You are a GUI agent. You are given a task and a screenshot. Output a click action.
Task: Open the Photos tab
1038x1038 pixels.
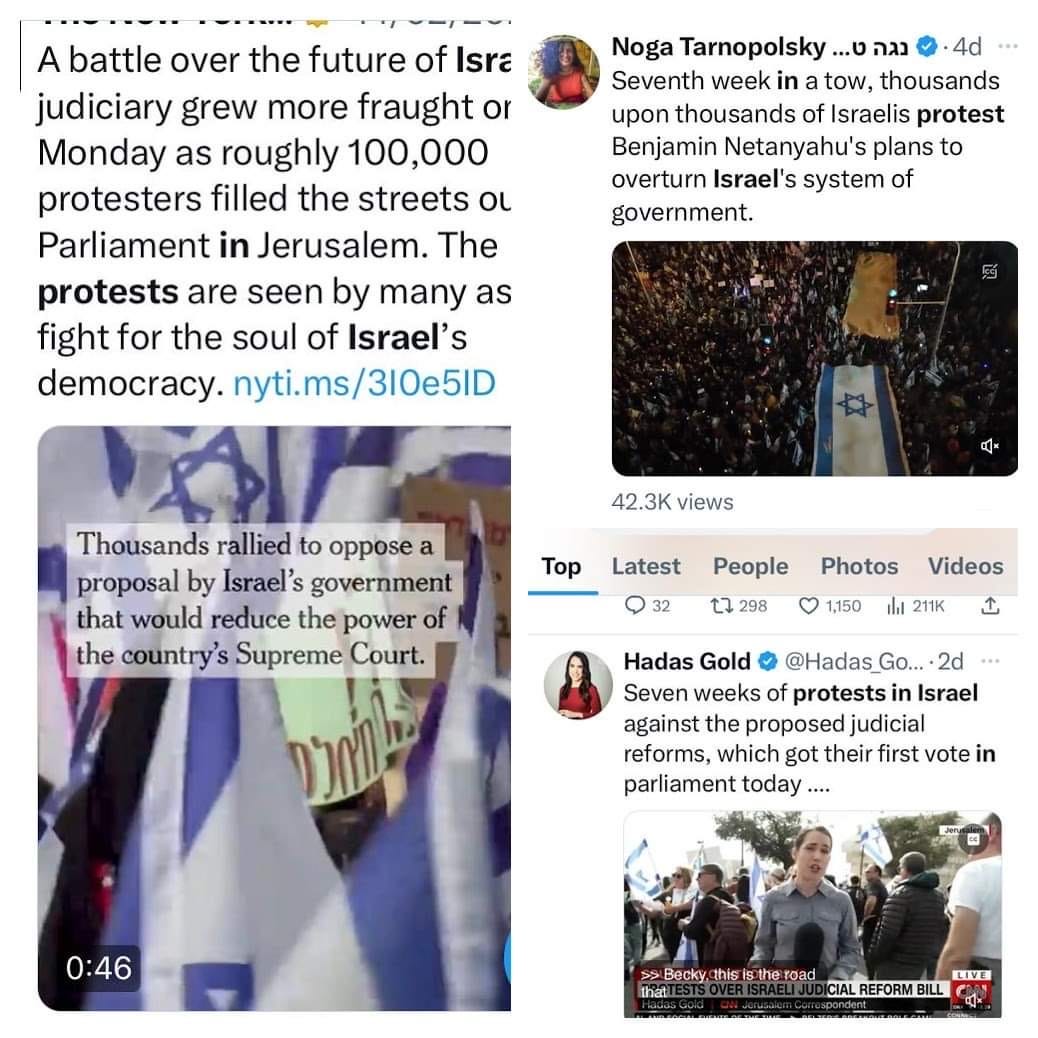coord(859,566)
